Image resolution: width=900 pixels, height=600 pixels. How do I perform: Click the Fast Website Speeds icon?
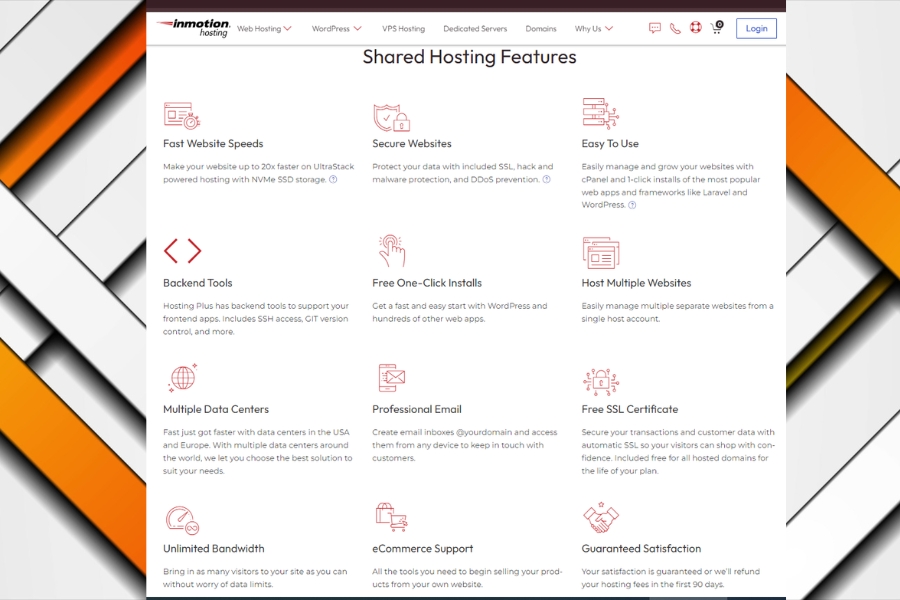182,115
